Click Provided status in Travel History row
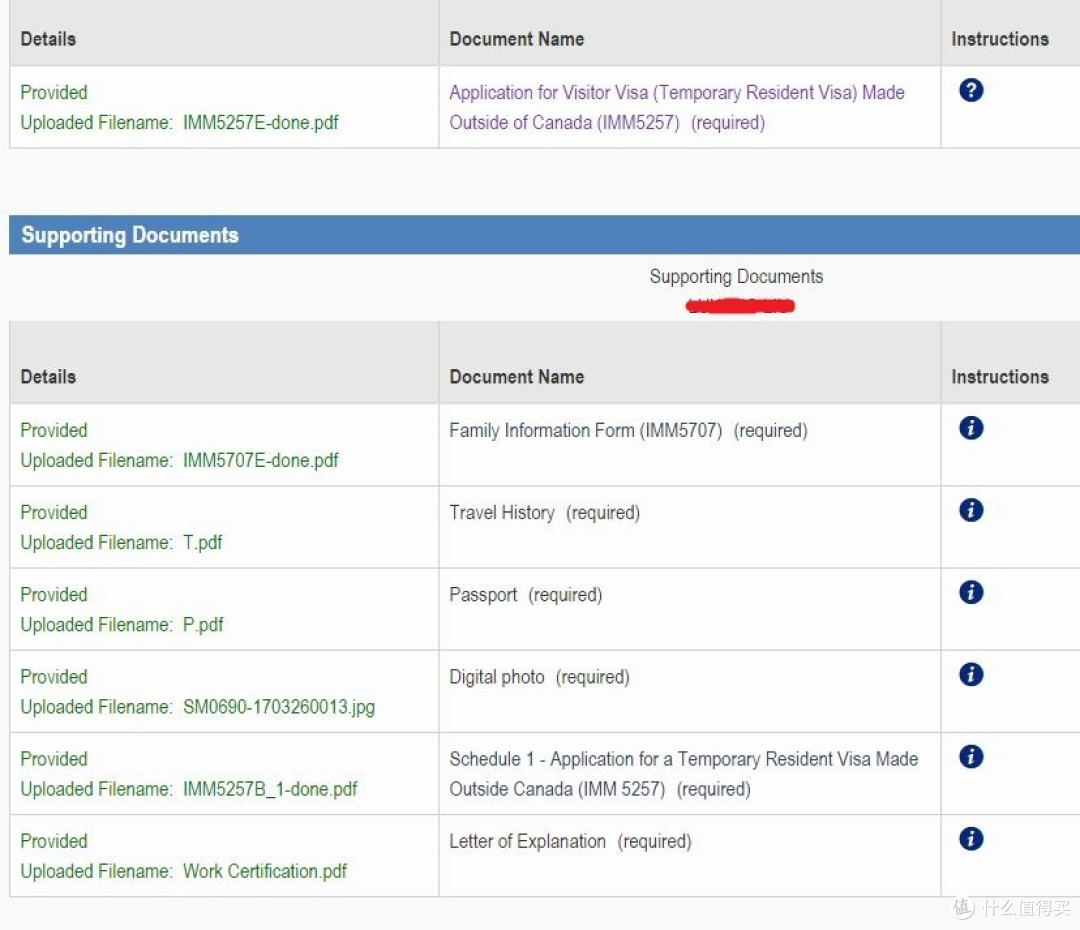Screen dimensions: 1080x930 54,513
